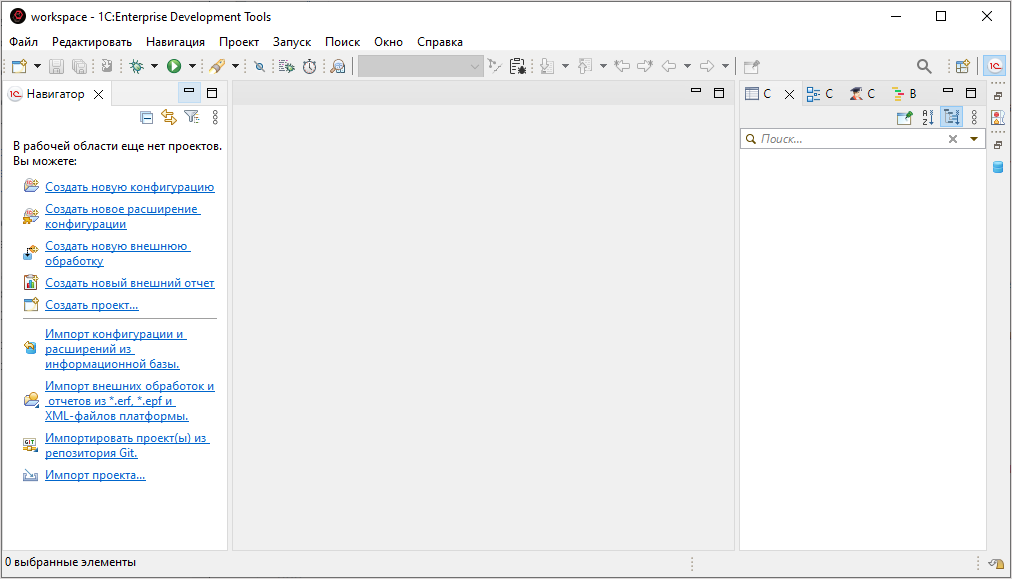Image resolution: width=1012 pixels, height=579 pixels.
Task: Open the Запуск menu
Action: click(292, 42)
